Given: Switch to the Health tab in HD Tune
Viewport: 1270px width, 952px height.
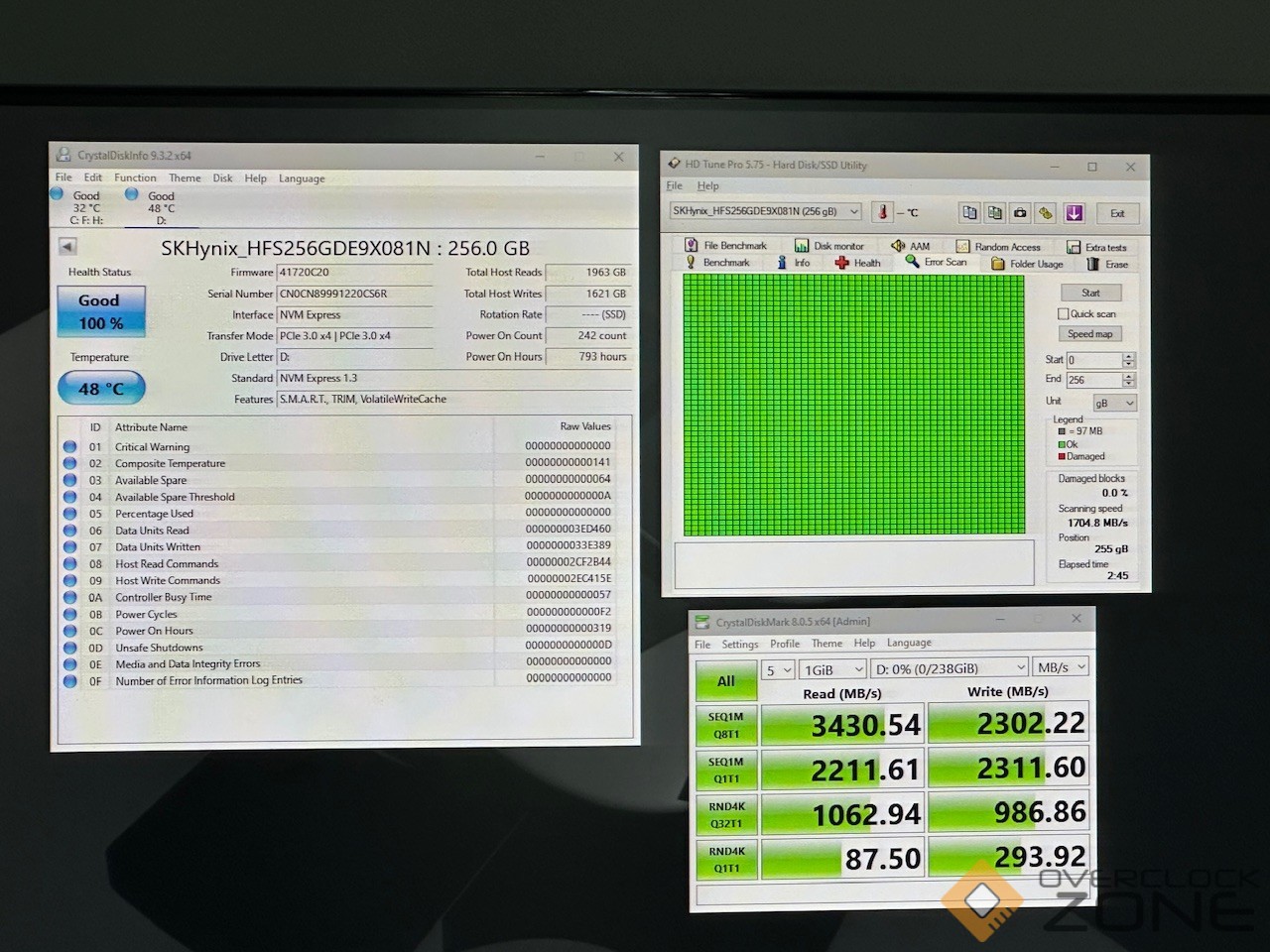Looking at the screenshot, I should click(x=857, y=263).
